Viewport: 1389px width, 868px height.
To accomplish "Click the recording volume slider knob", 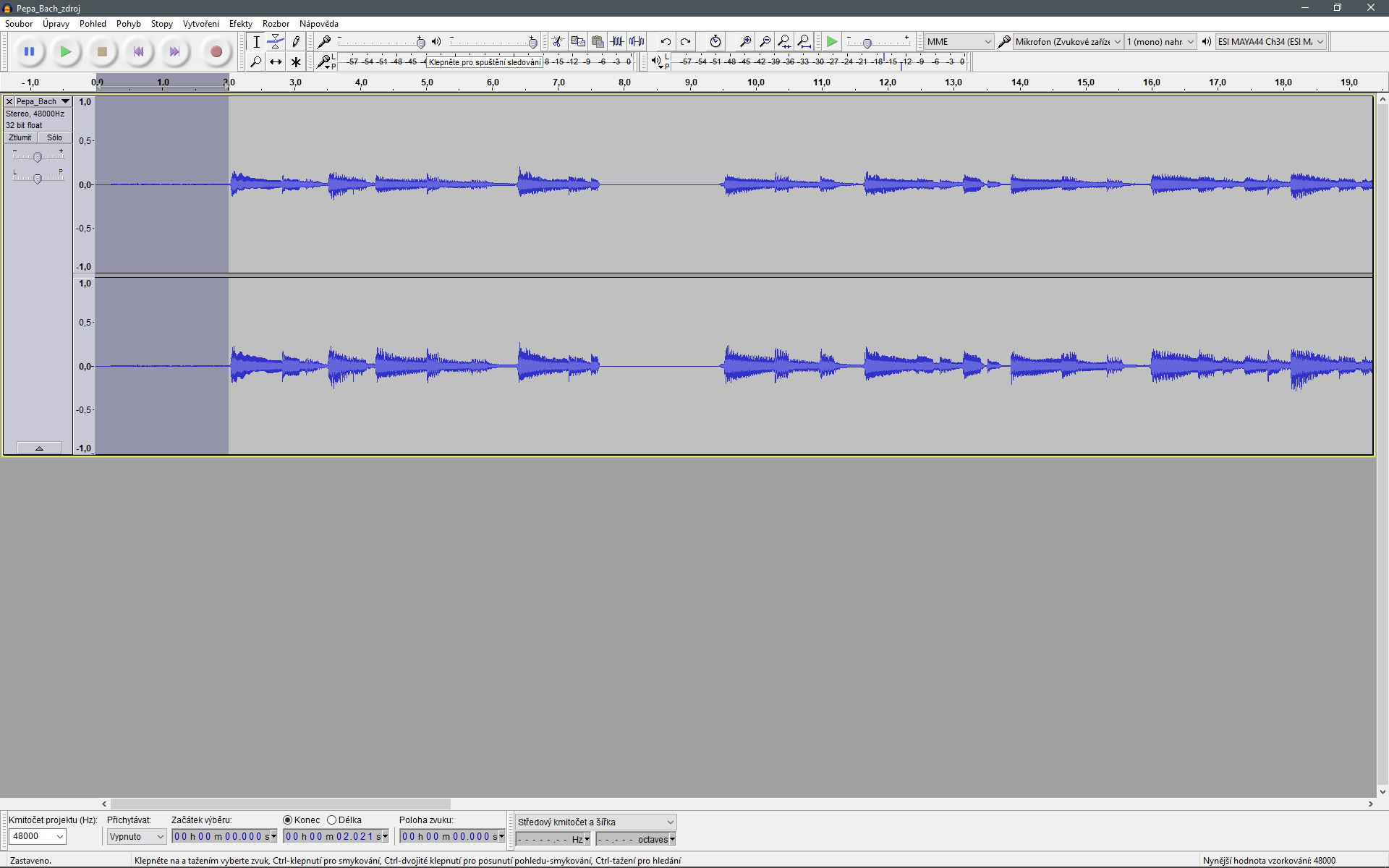I will tap(421, 43).
